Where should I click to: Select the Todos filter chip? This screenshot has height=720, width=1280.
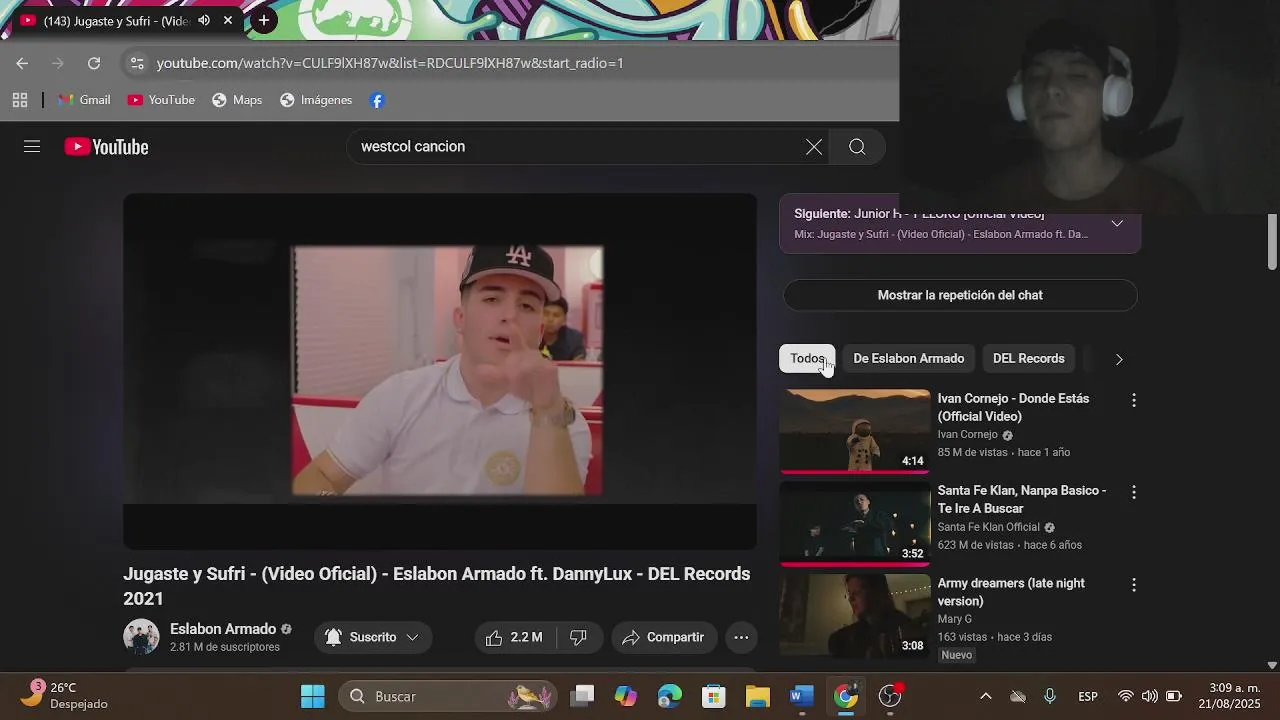(807, 358)
